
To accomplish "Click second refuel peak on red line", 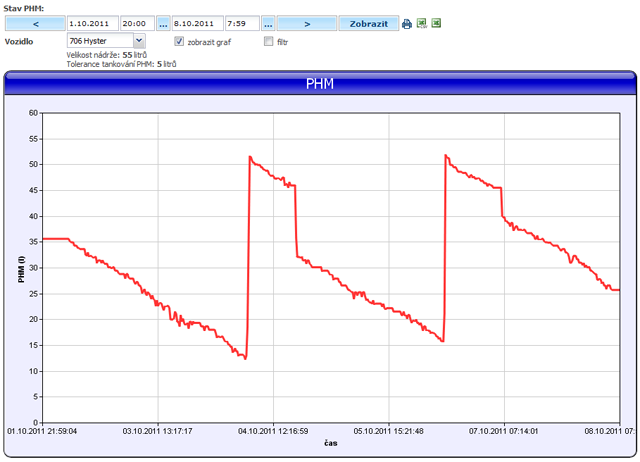I will (x=445, y=155).
